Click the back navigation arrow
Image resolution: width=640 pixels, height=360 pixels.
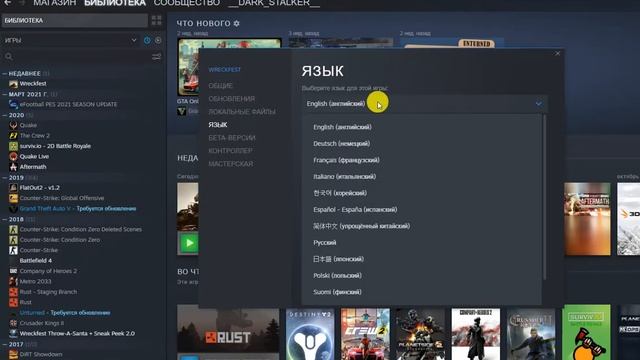[7, 3]
